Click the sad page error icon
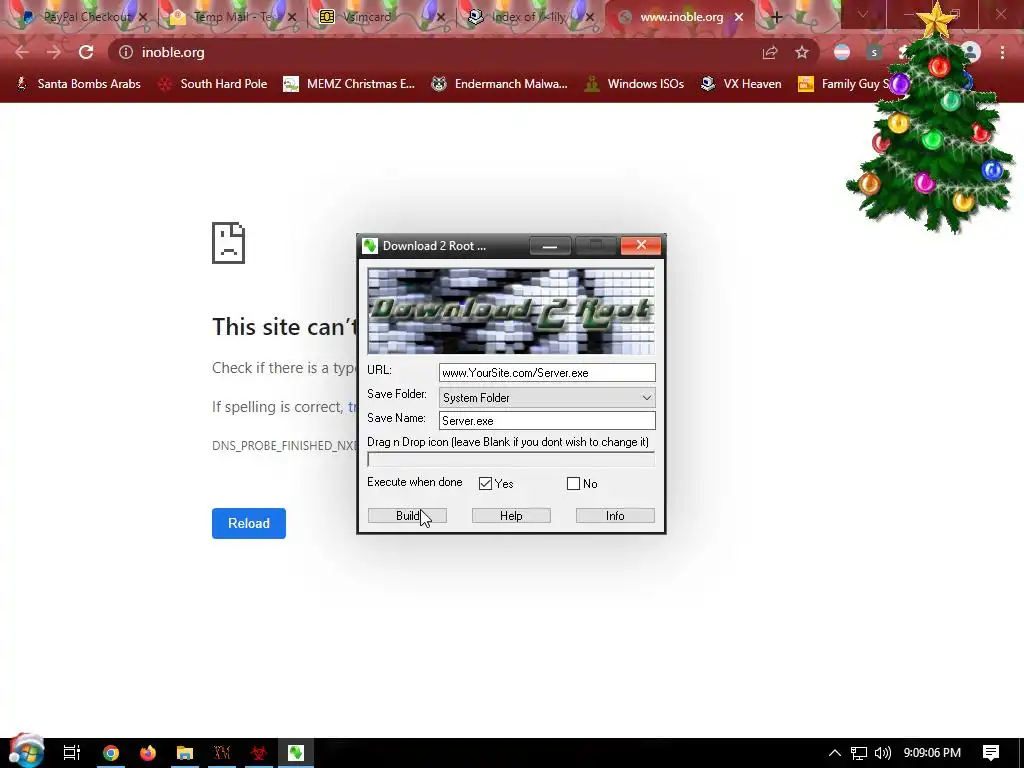 click(x=229, y=243)
